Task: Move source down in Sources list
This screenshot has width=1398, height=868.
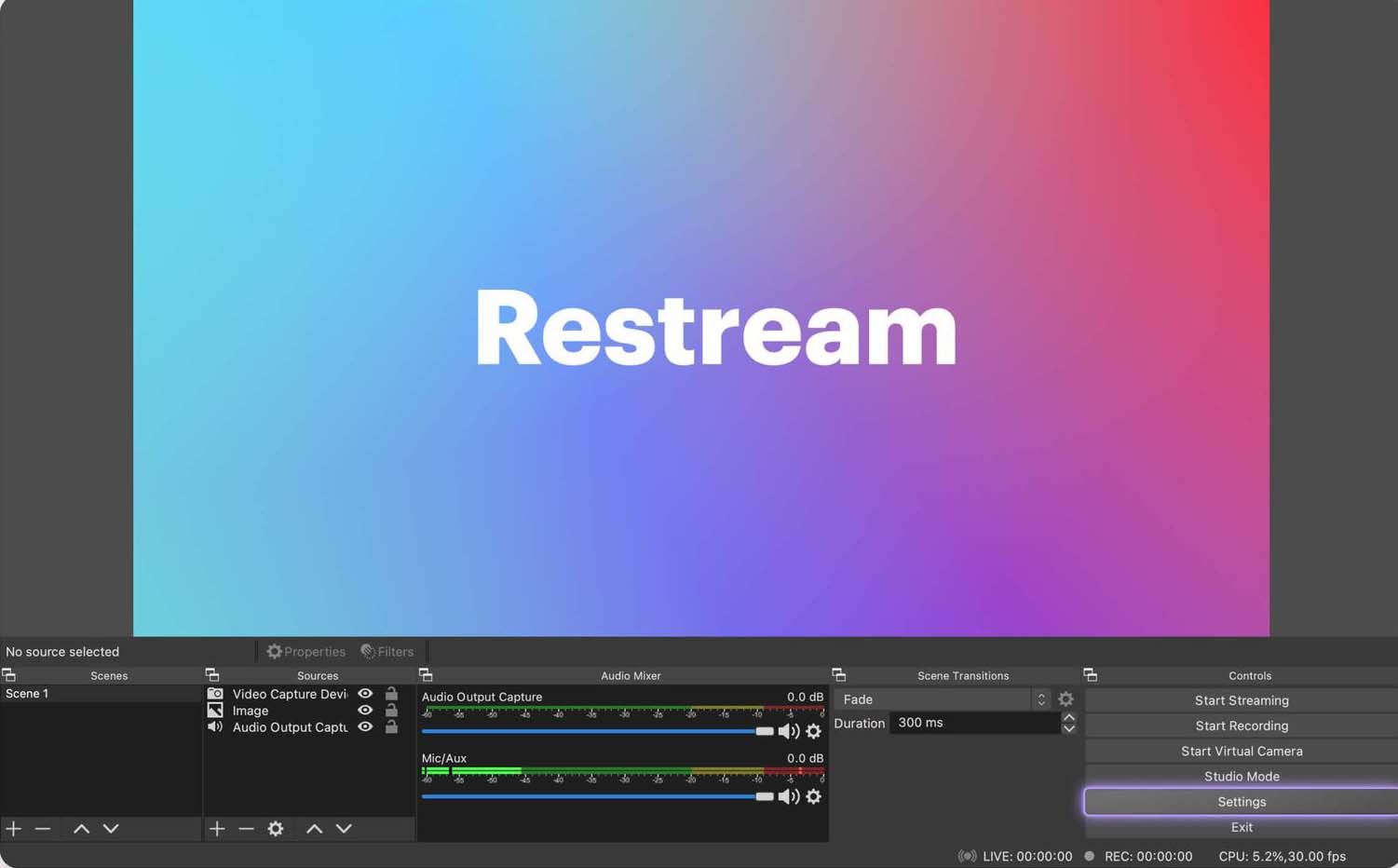Action: coord(344,828)
